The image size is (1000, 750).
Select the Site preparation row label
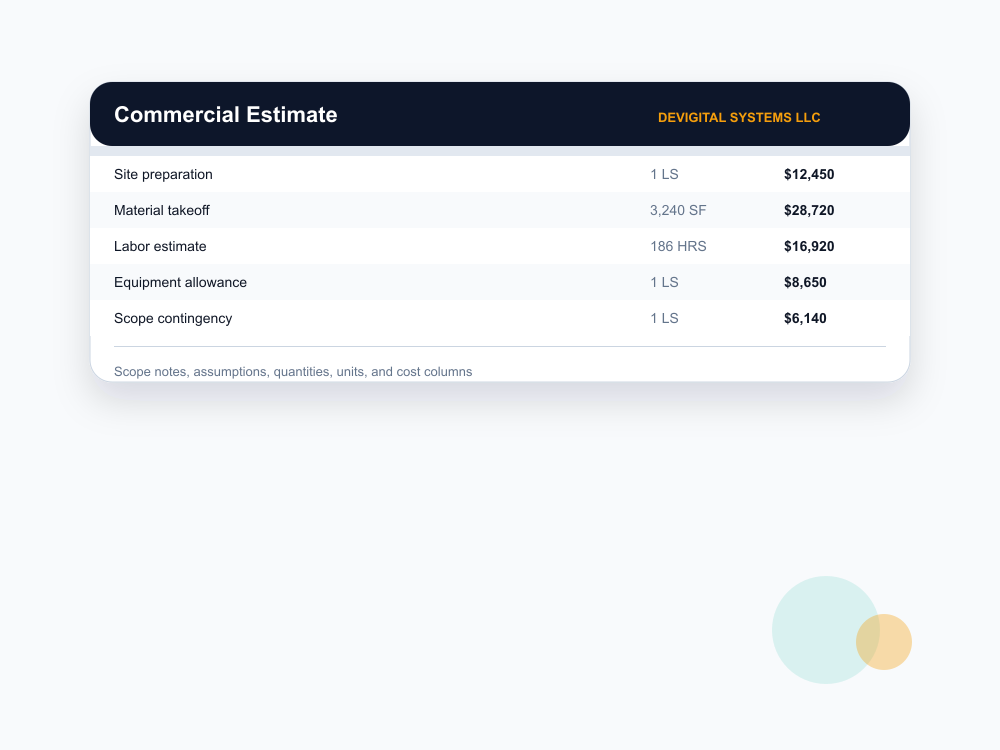coord(163,174)
